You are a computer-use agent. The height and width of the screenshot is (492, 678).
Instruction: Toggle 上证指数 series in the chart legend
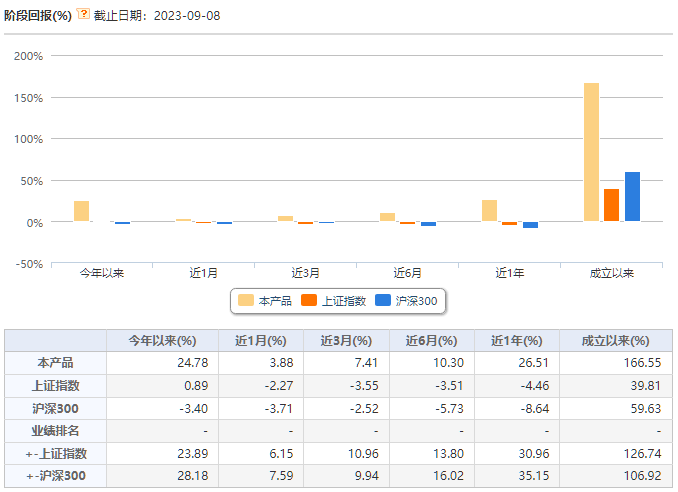coord(333,300)
